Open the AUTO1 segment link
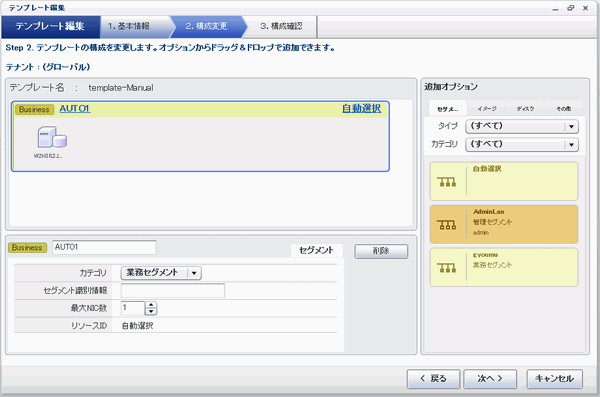Screen dimensions: 600x397 coord(75,109)
